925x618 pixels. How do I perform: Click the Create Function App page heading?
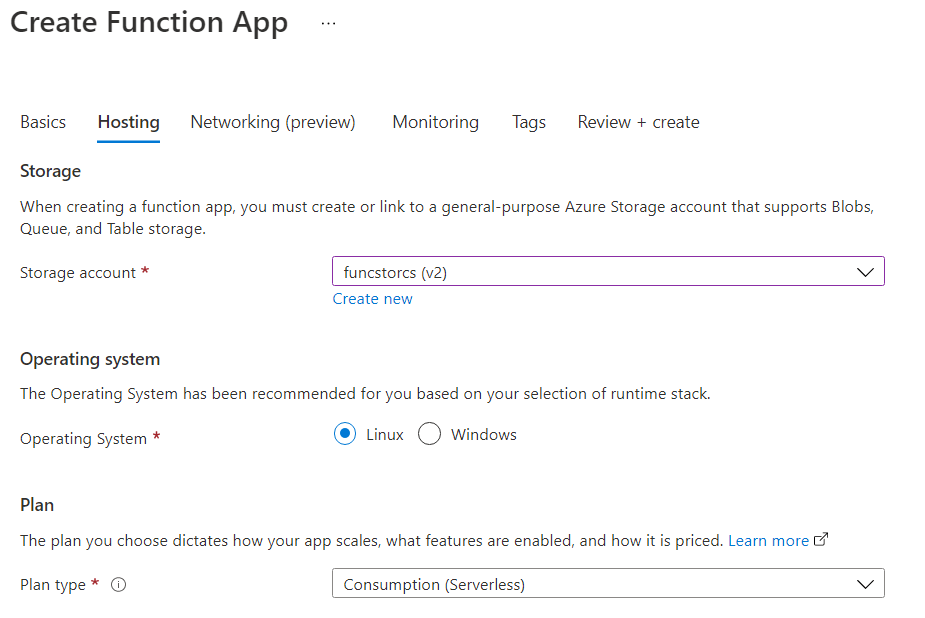pos(149,23)
